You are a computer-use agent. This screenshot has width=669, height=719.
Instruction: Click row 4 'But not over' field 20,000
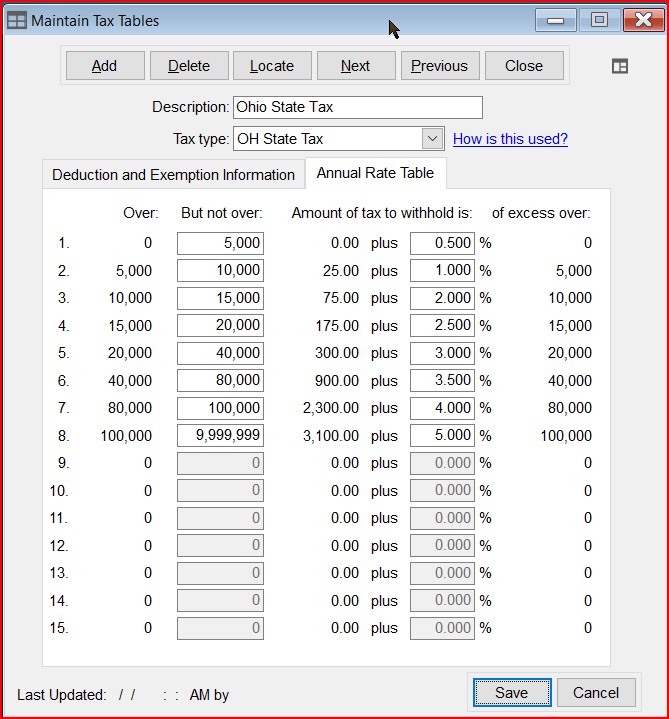click(x=221, y=326)
